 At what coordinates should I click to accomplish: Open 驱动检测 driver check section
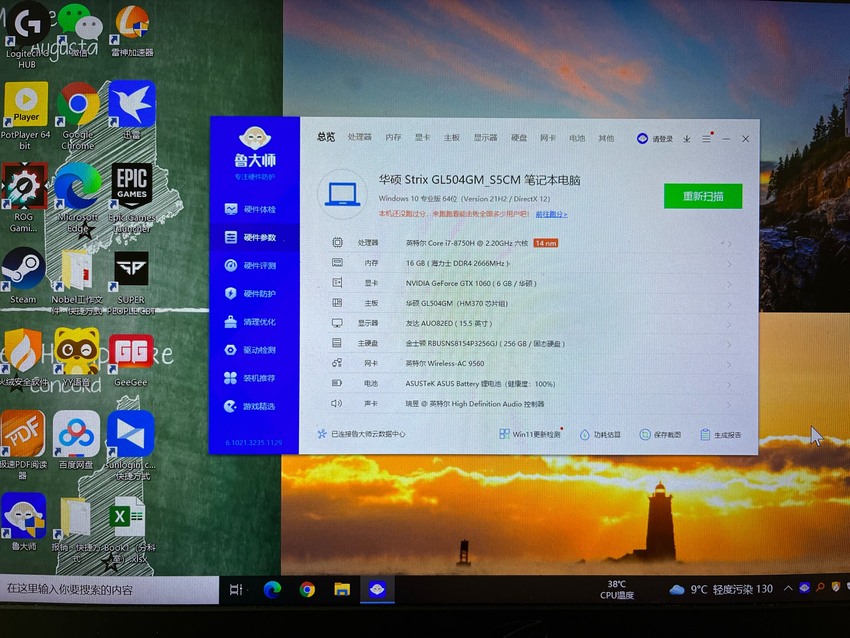(x=250, y=350)
